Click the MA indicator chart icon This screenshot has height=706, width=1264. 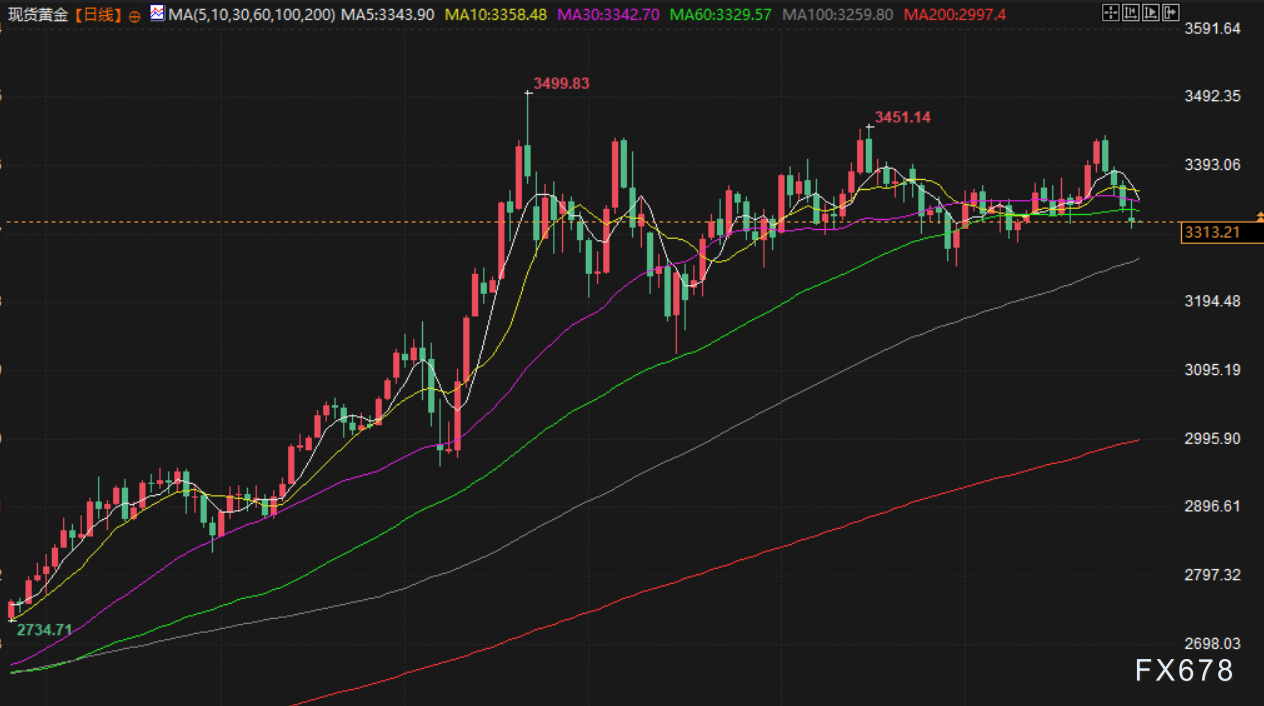coord(157,13)
